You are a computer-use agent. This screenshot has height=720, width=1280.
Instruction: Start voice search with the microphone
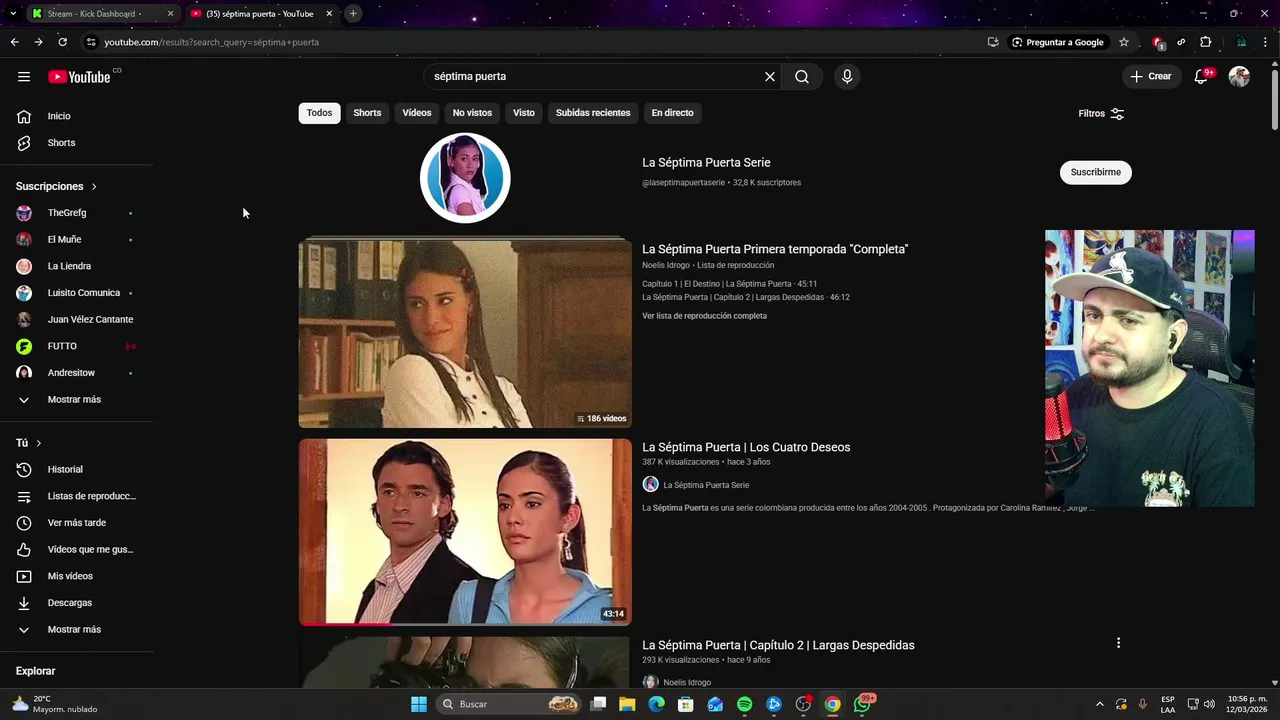(847, 77)
